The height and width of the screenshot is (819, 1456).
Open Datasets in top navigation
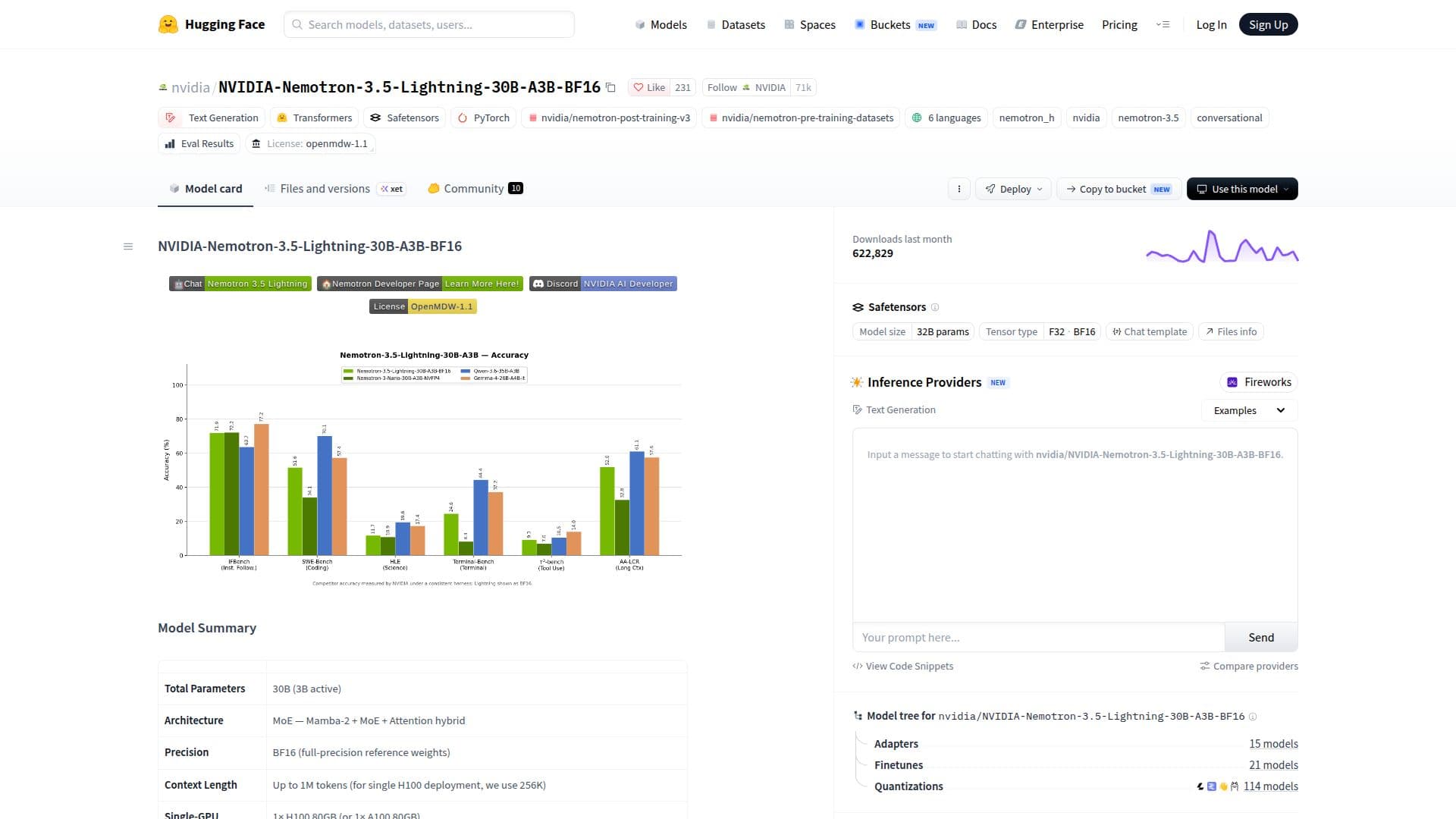click(736, 24)
